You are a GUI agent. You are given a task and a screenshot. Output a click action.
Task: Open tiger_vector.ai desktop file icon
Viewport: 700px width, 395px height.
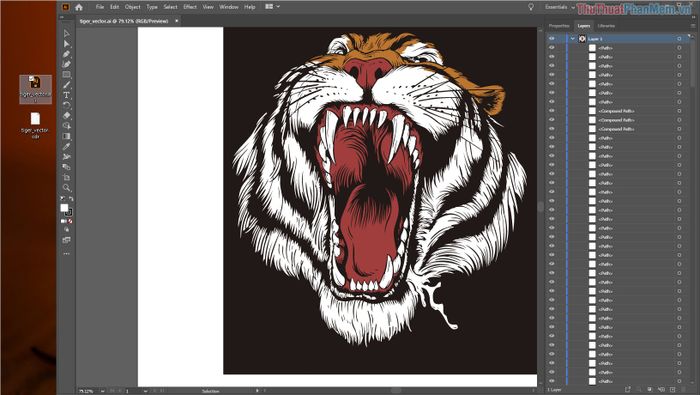tap(35, 89)
